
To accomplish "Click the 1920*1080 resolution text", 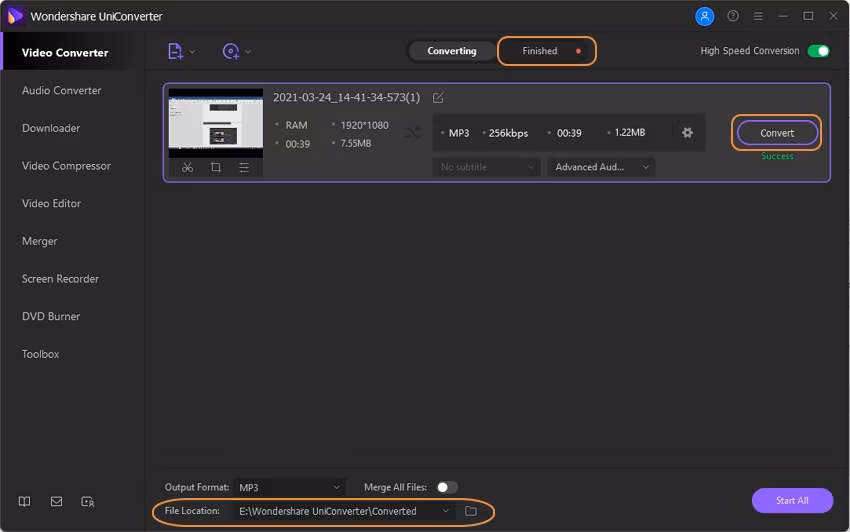I will pyautogui.click(x=364, y=125).
